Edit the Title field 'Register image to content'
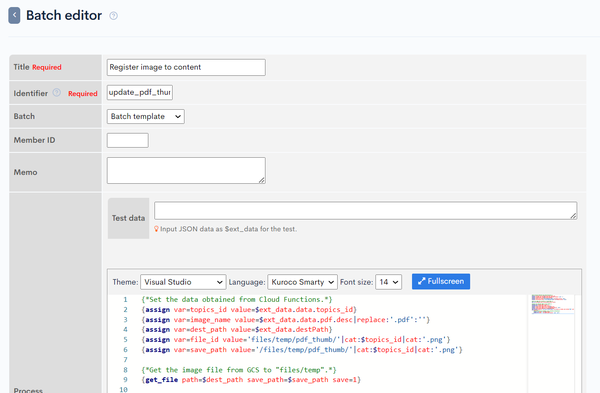Viewport: 600px width, 393px height. (x=186, y=67)
